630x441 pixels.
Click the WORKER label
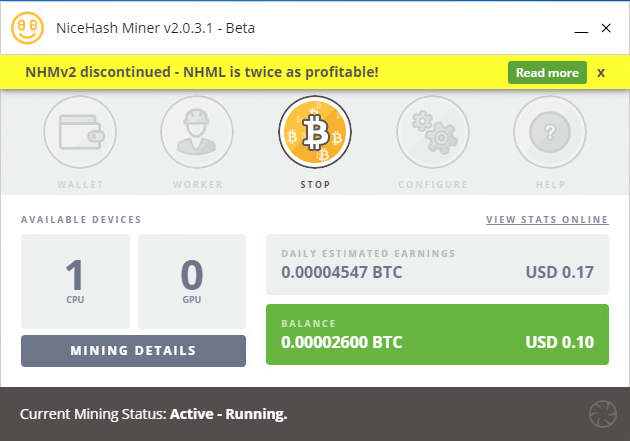coord(198,185)
